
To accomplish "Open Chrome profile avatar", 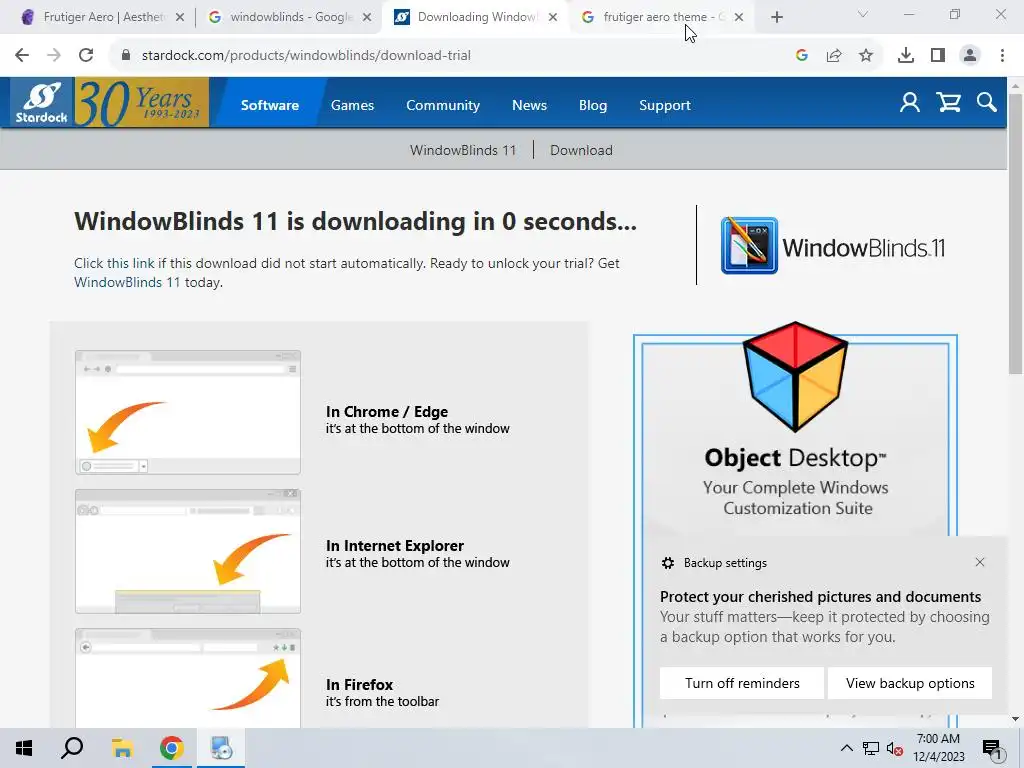I will click(970, 56).
